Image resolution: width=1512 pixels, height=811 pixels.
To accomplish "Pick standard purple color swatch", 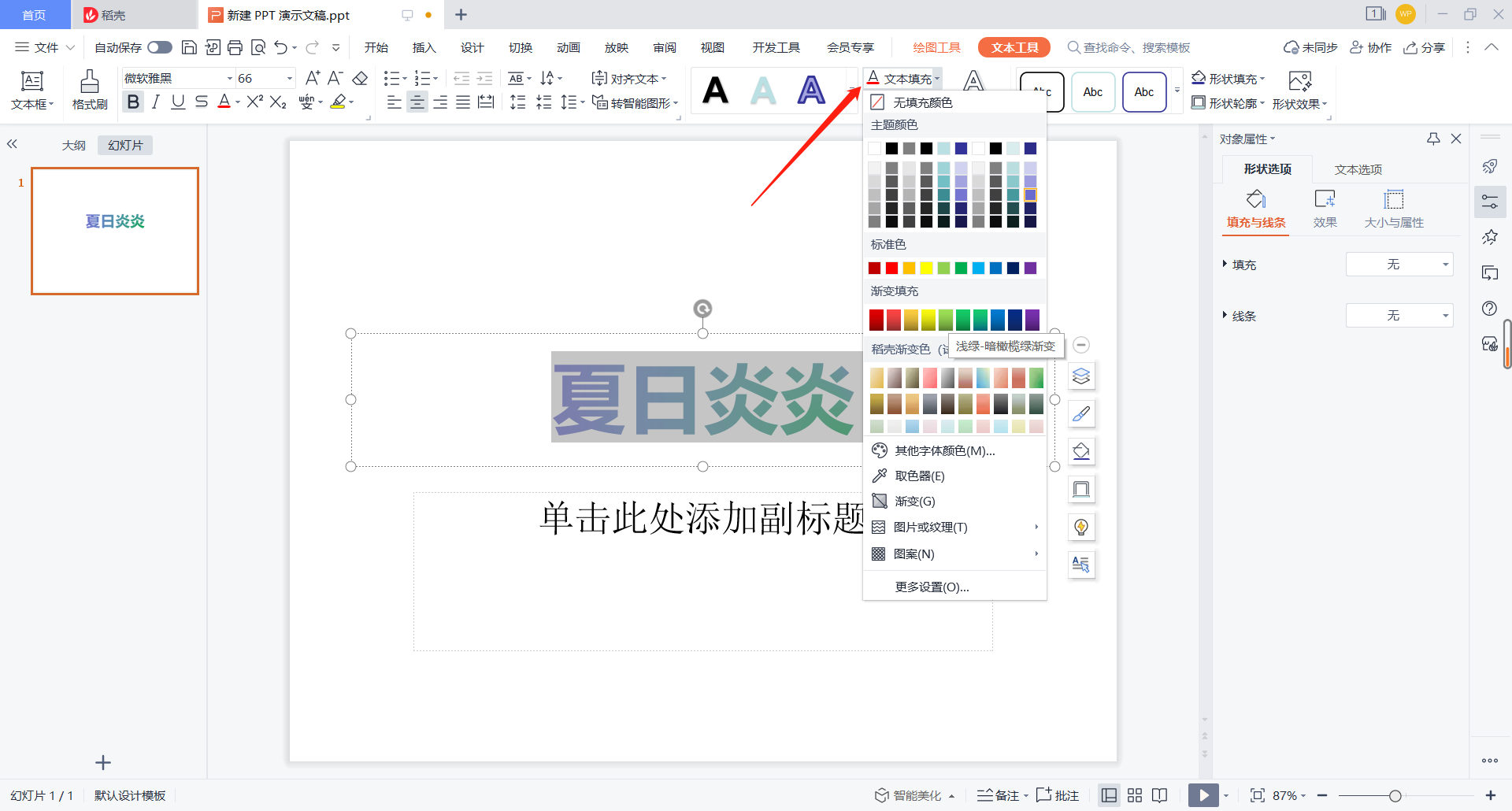I will tap(1030, 268).
